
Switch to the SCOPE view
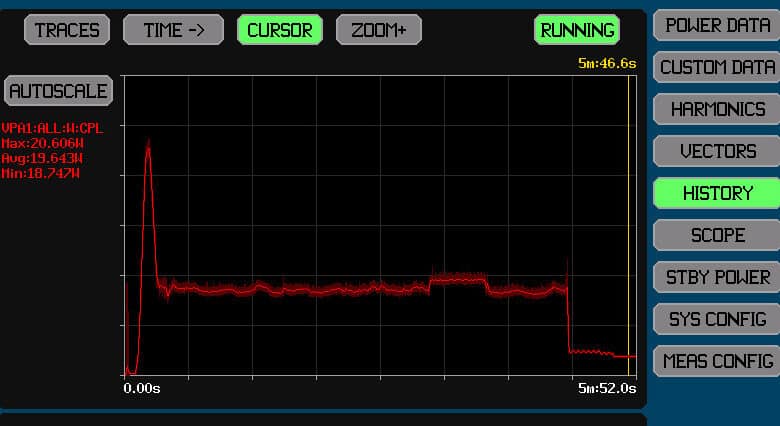coord(717,235)
